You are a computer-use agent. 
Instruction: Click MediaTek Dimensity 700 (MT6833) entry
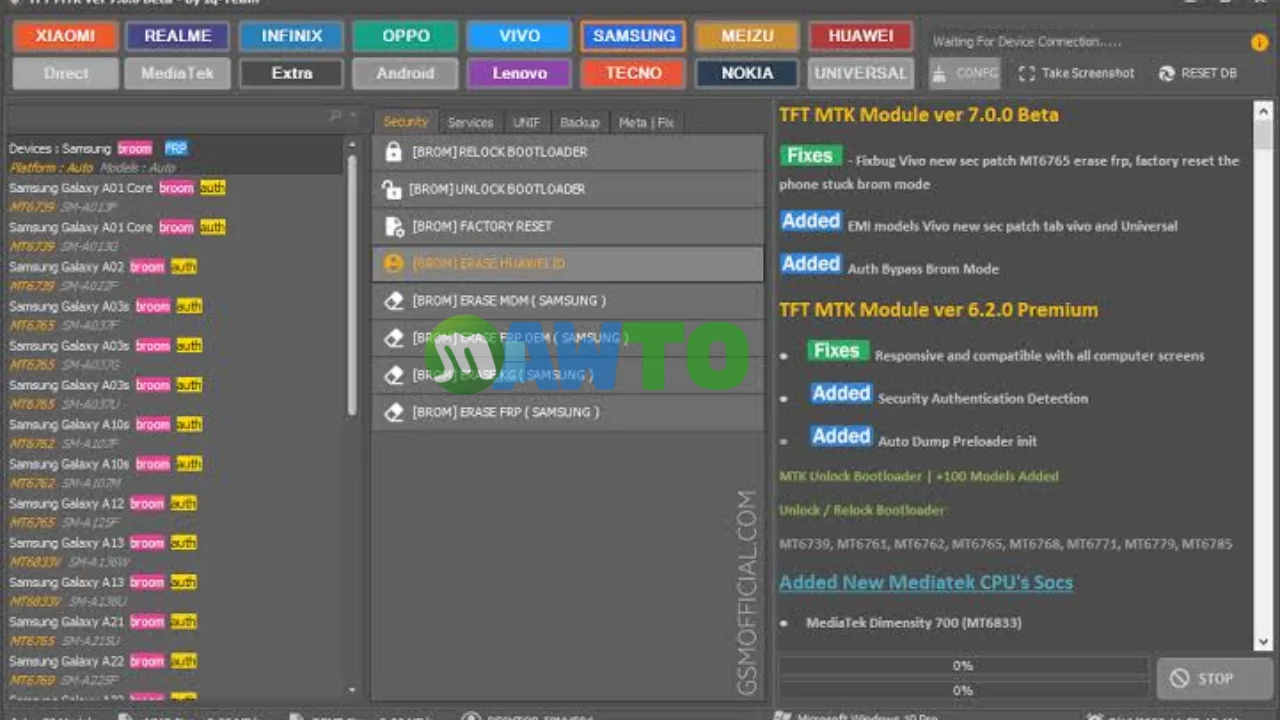913,623
